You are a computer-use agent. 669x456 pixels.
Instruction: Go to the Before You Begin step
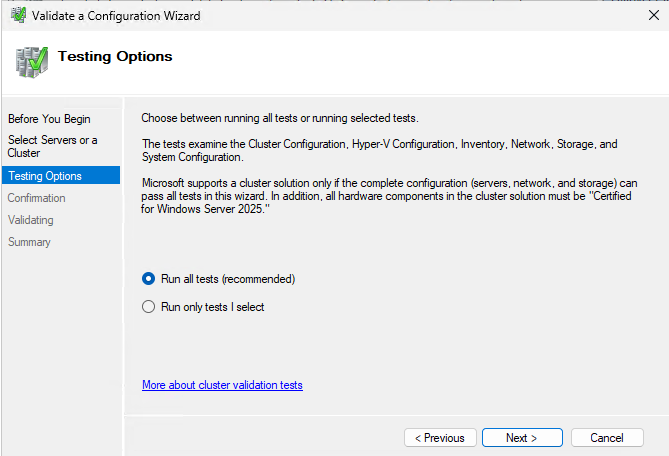[x=49, y=119]
